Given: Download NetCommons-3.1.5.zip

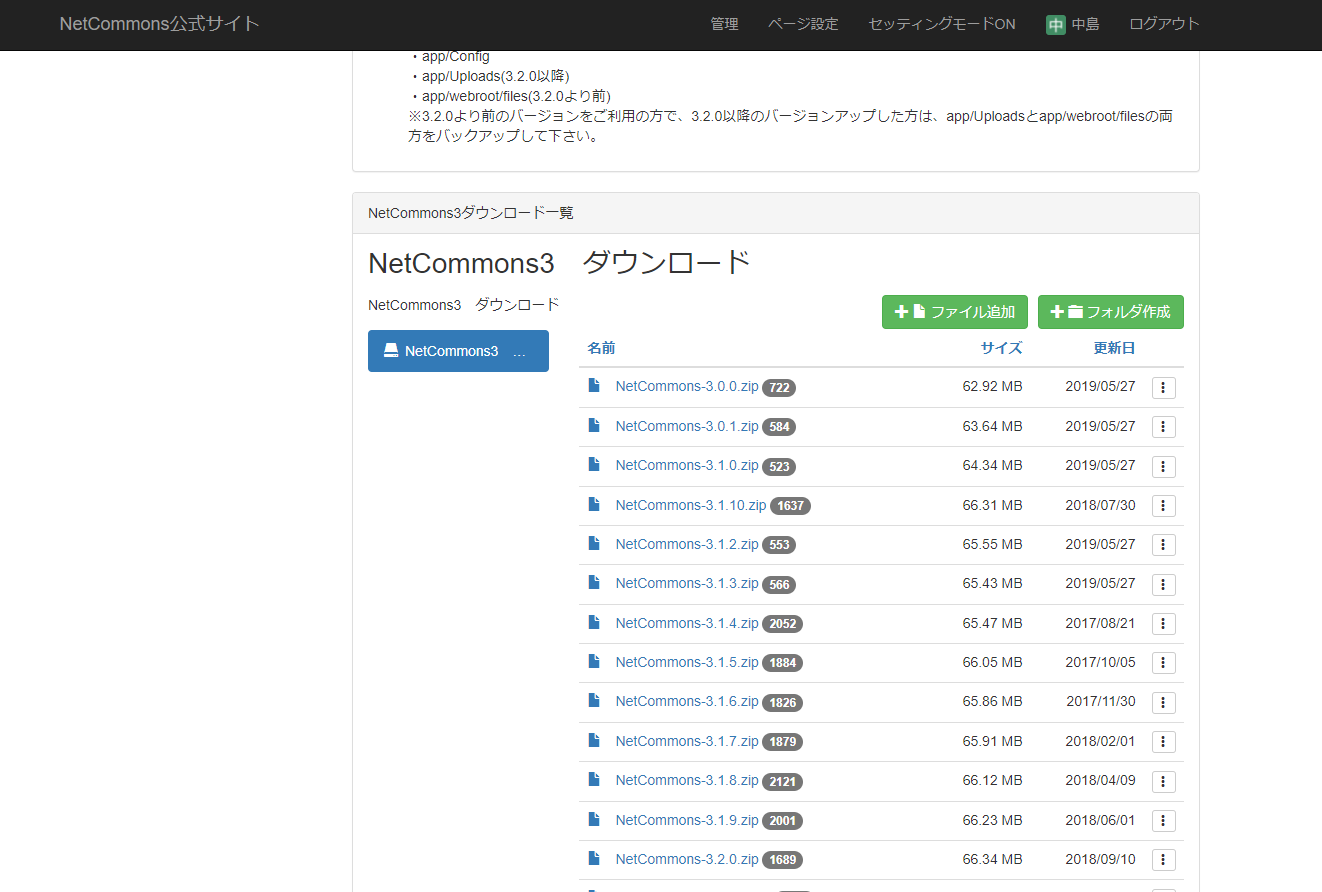Looking at the screenshot, I should click(687, 662).
